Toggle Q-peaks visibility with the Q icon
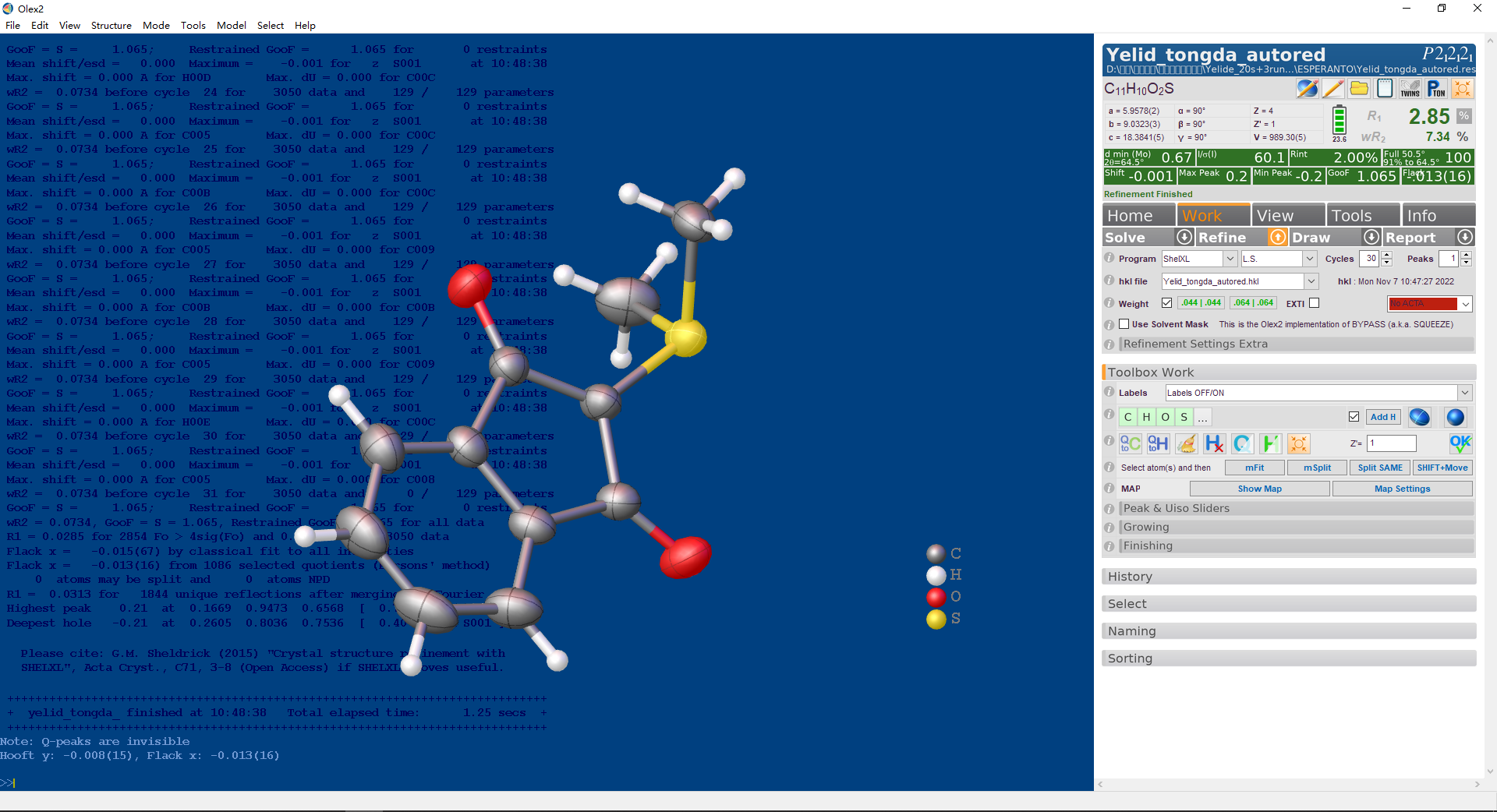 click(1243, 444)
